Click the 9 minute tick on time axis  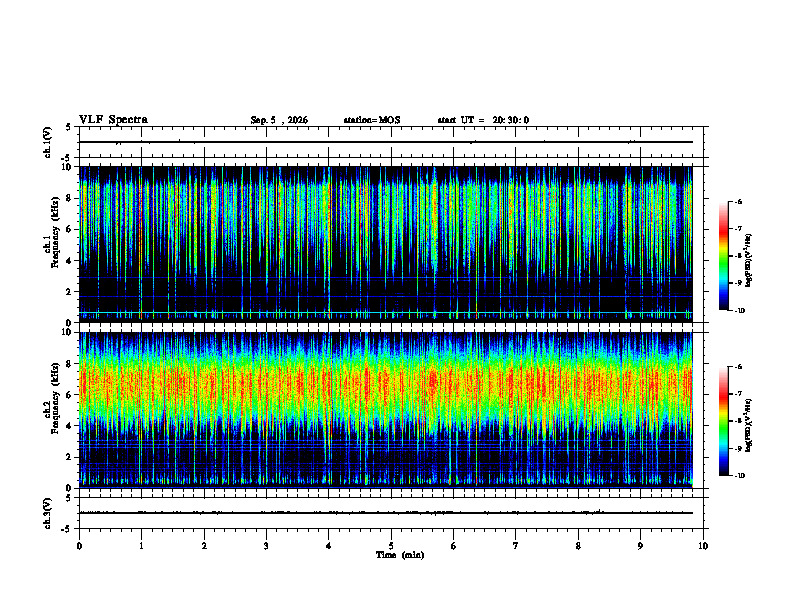[x=640, y=546]
